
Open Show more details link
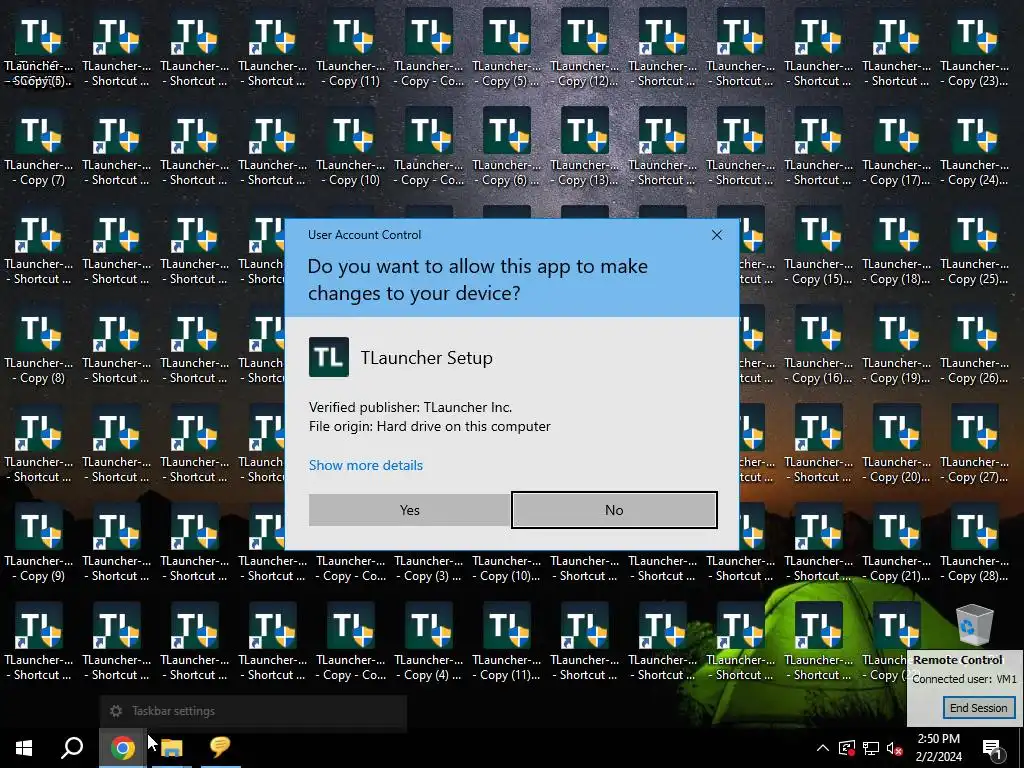pos(366,465)
